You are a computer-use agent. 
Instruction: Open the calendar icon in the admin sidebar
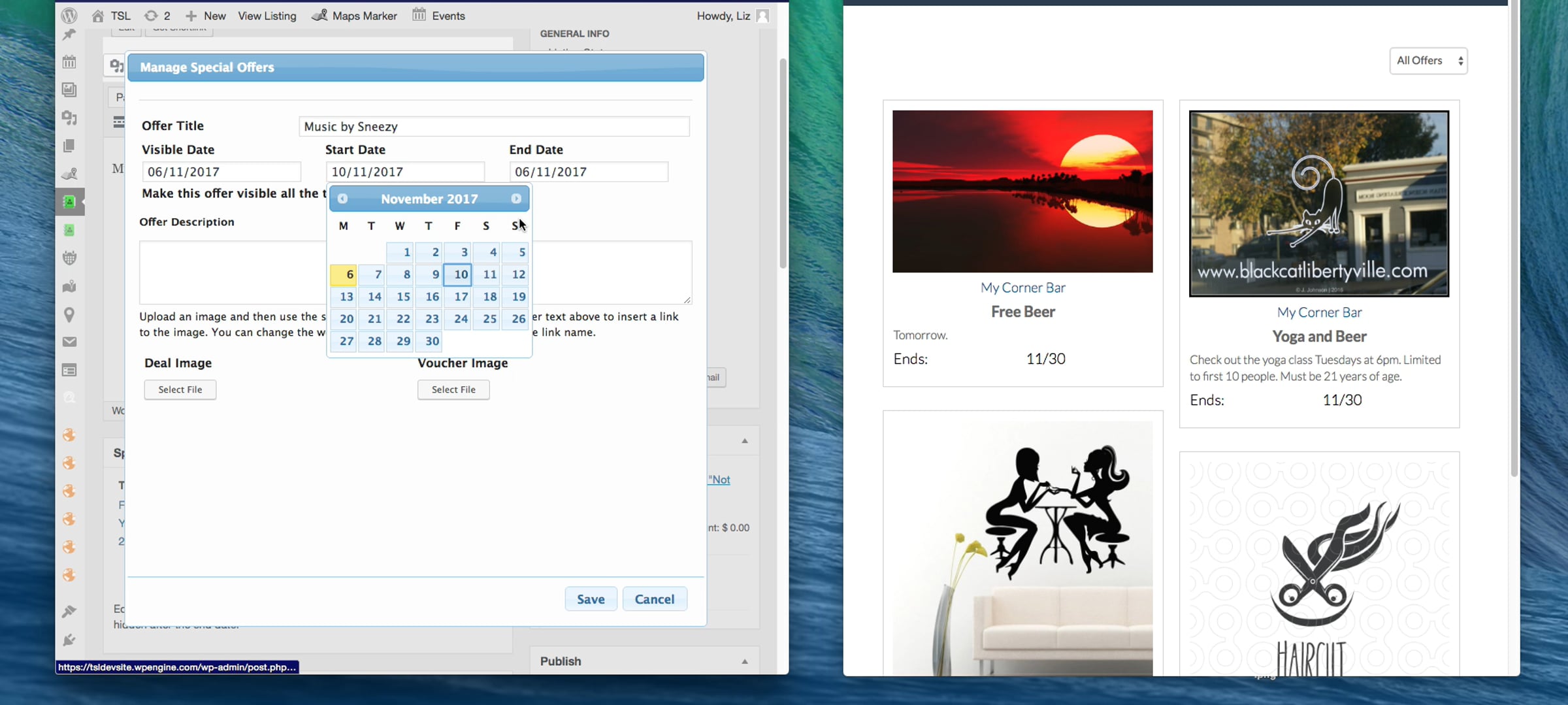tap(69, 62)
